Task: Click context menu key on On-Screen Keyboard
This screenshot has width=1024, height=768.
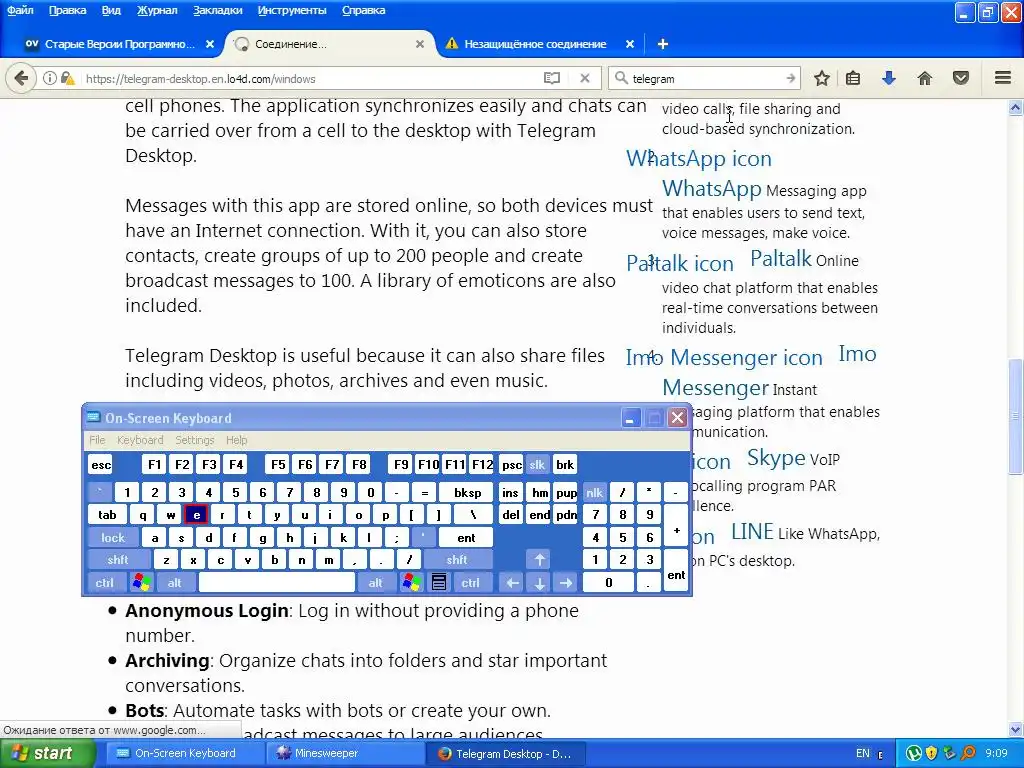Action: pos(439,583)
